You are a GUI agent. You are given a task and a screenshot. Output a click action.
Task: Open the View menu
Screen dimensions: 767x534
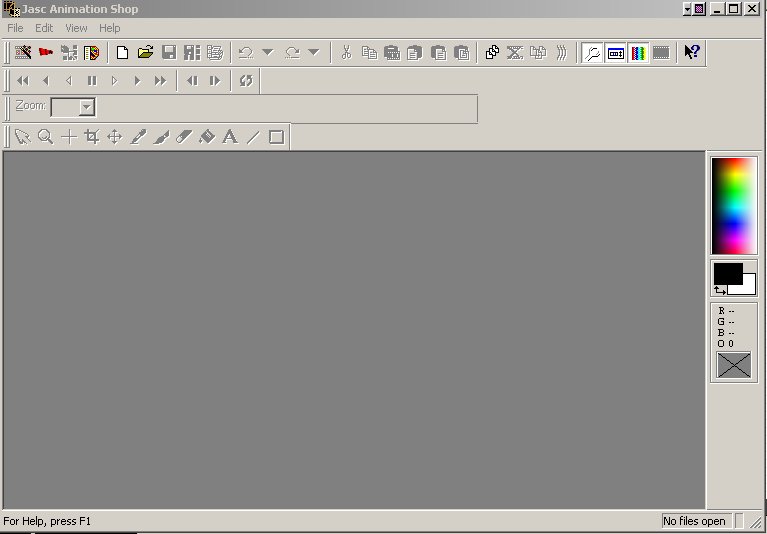tap(76, 28)
